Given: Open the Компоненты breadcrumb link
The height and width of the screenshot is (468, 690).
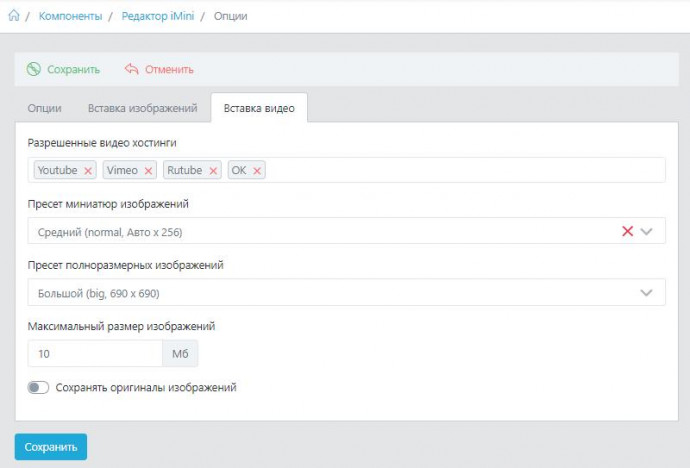Looking at the screenshot, I should pos(70,16).
